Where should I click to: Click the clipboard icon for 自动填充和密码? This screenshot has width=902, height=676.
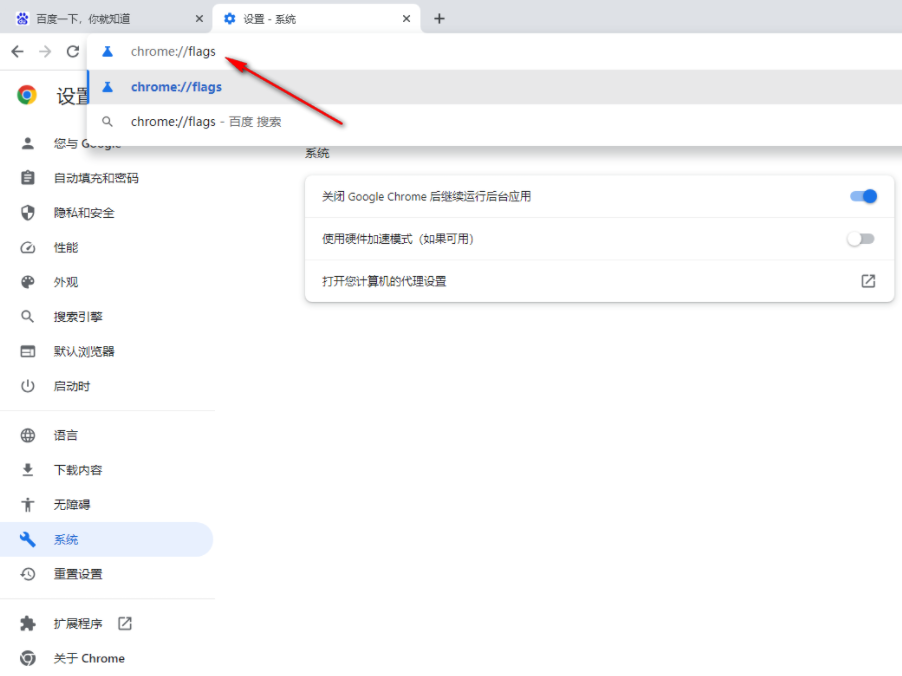tap(28, 178)
